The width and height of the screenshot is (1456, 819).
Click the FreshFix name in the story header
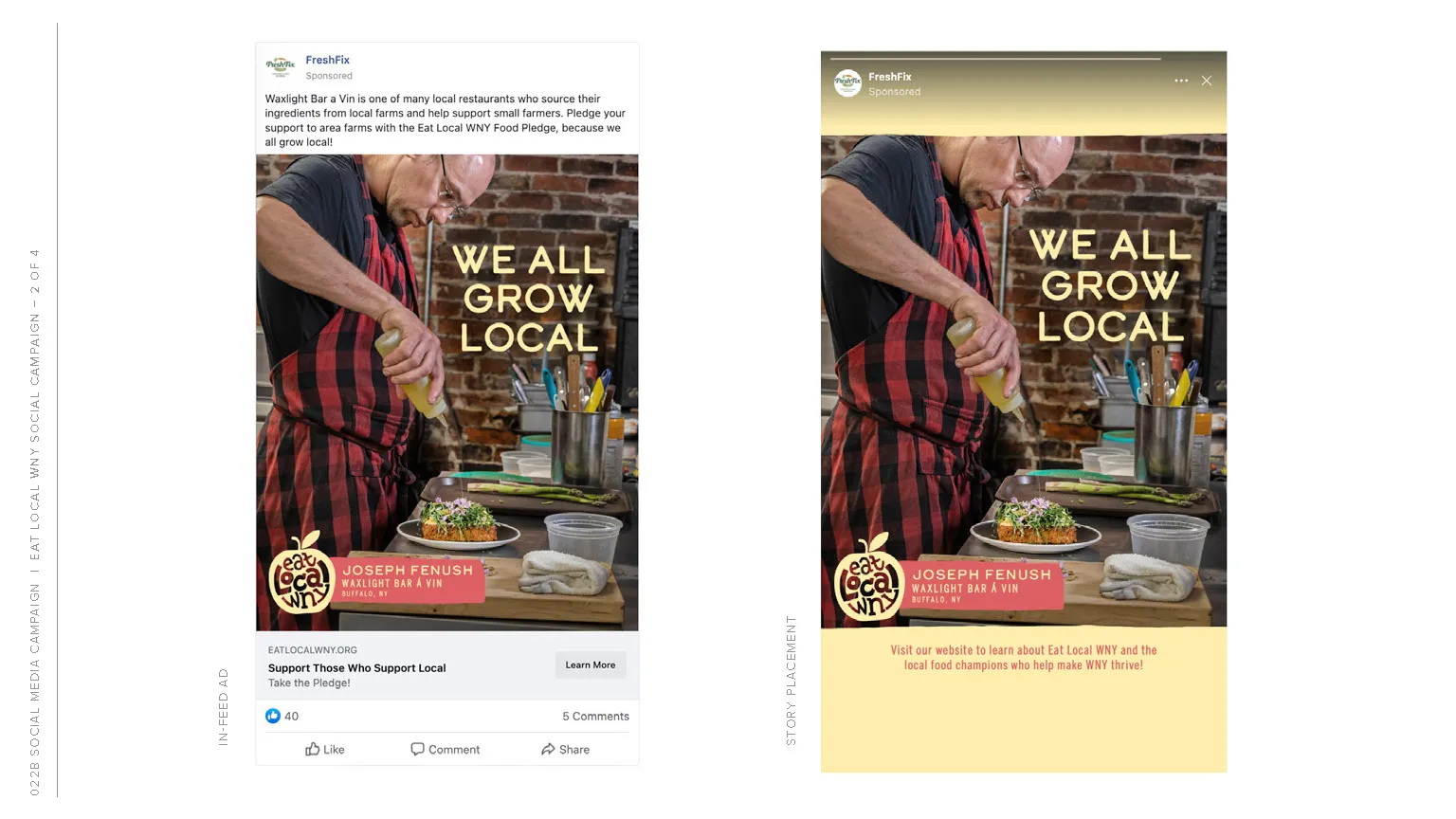[890, 77]
